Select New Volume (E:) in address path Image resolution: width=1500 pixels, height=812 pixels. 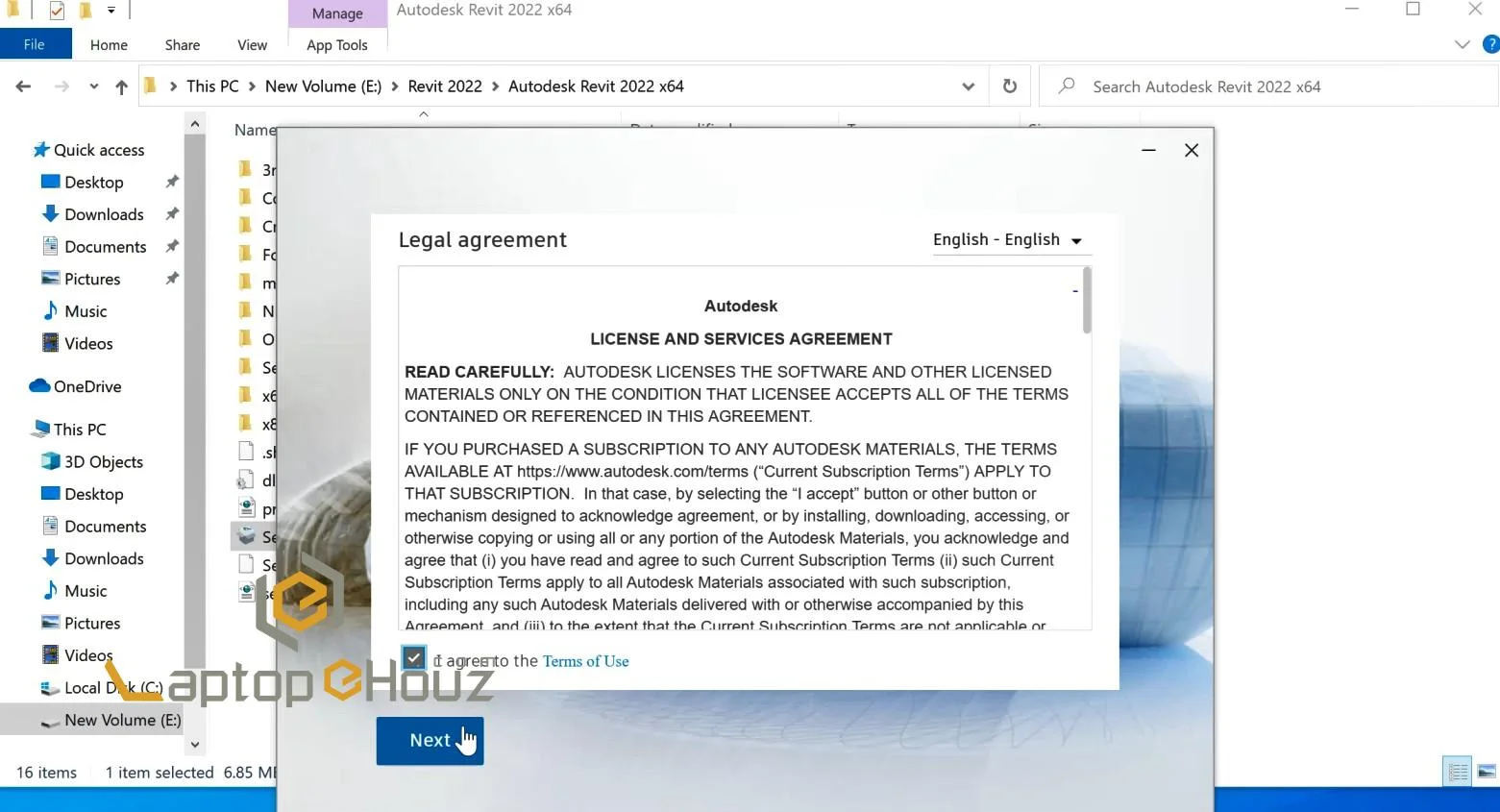click(323, 86)
